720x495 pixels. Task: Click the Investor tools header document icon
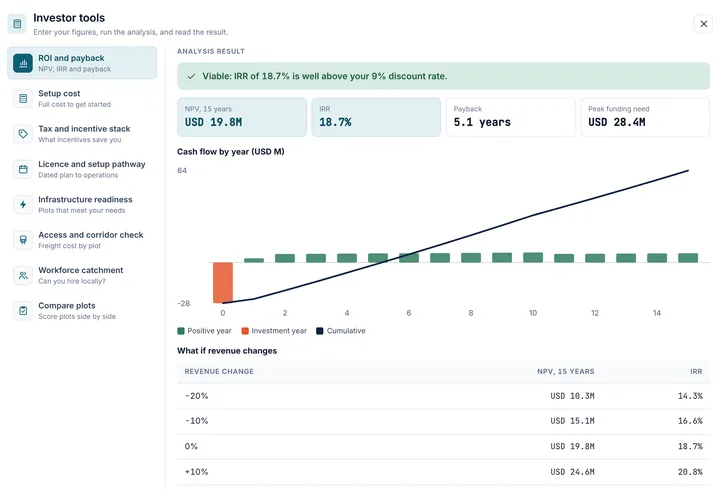coord(17,24)
